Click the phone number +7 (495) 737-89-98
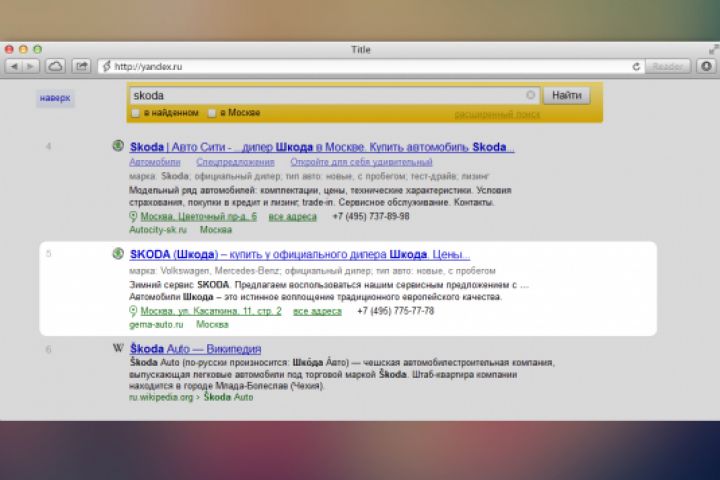The height and width of the screenshot is (480, 720). pos(371,216)
